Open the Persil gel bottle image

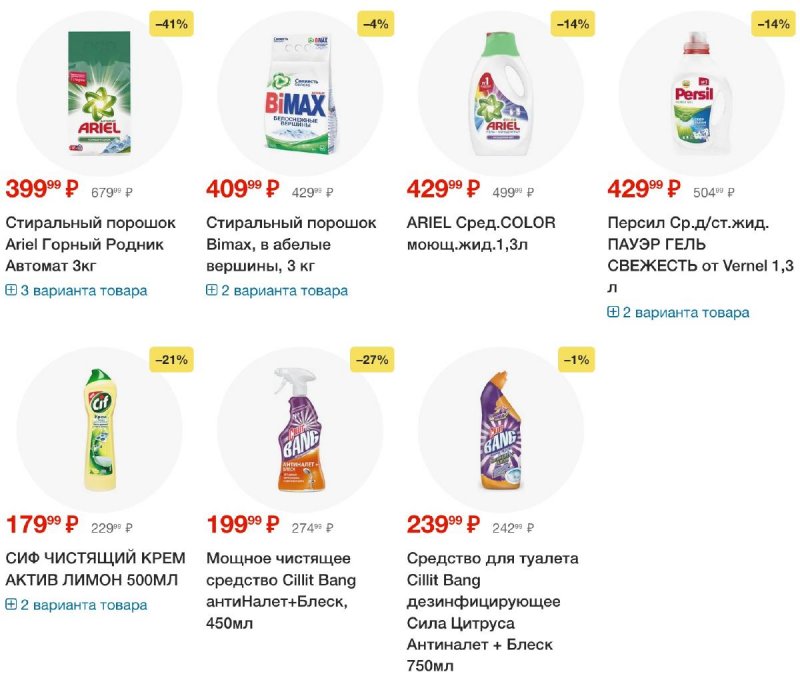click(701, 93)
